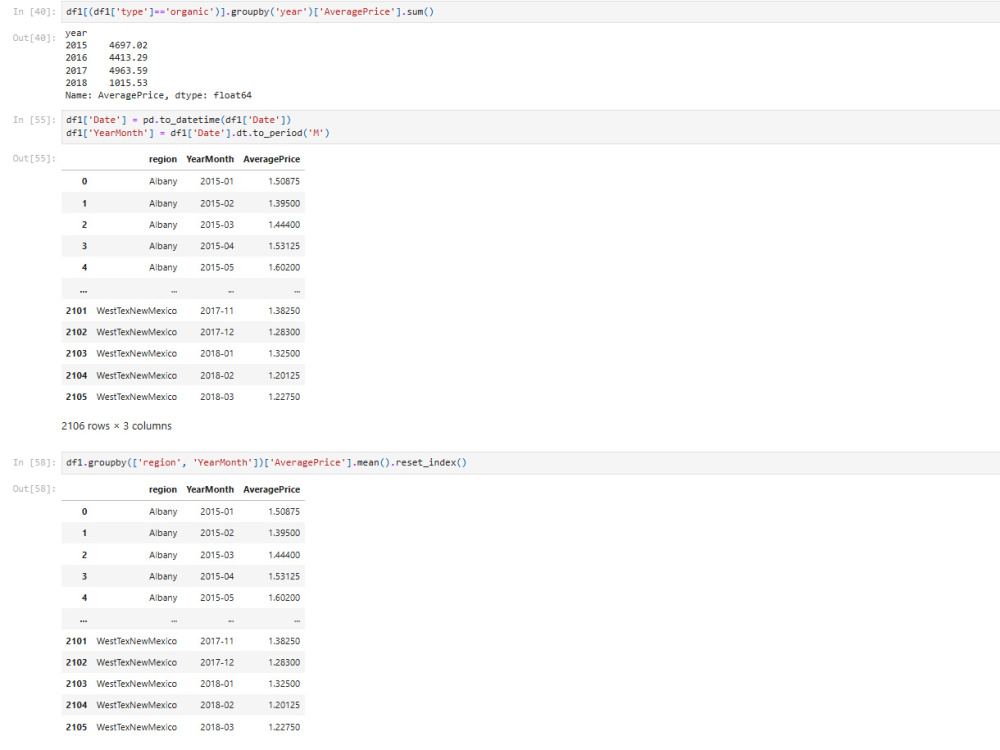Click the YearMonth column header in Out[58]
Viewport: 1000px width, 750px height.
pyautogui.click(x=210, y=490)
